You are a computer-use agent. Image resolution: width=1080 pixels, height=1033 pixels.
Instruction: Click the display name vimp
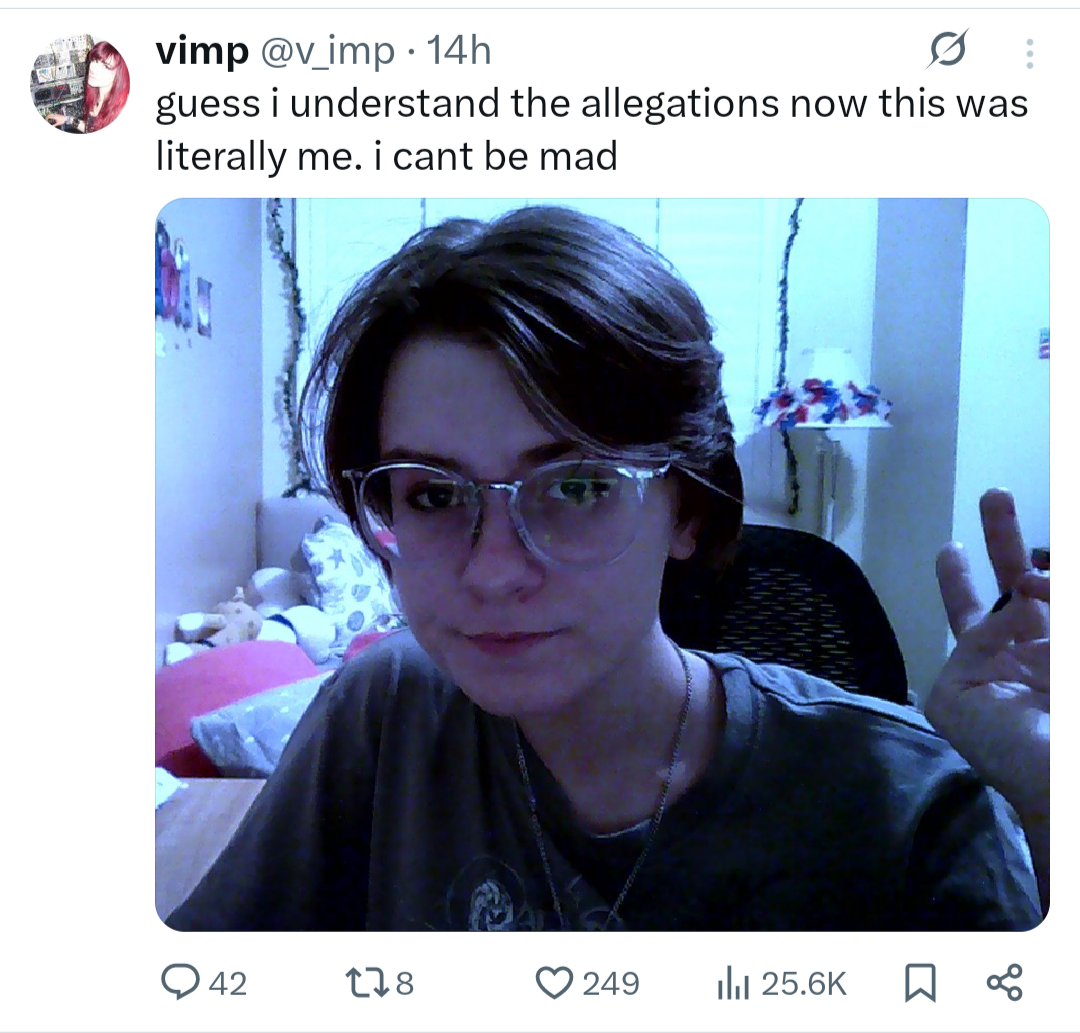(202, 51)
